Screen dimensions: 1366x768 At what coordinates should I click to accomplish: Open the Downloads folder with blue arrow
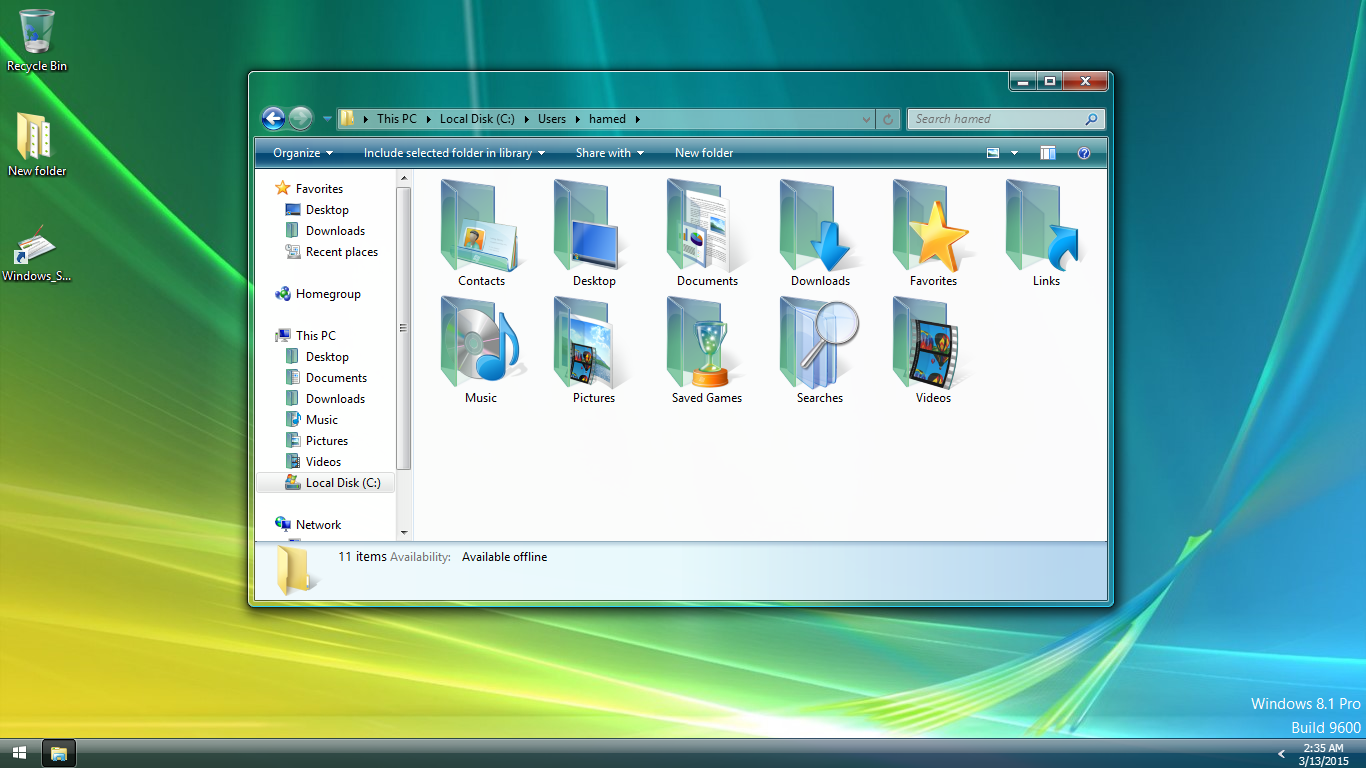(820, 232)
